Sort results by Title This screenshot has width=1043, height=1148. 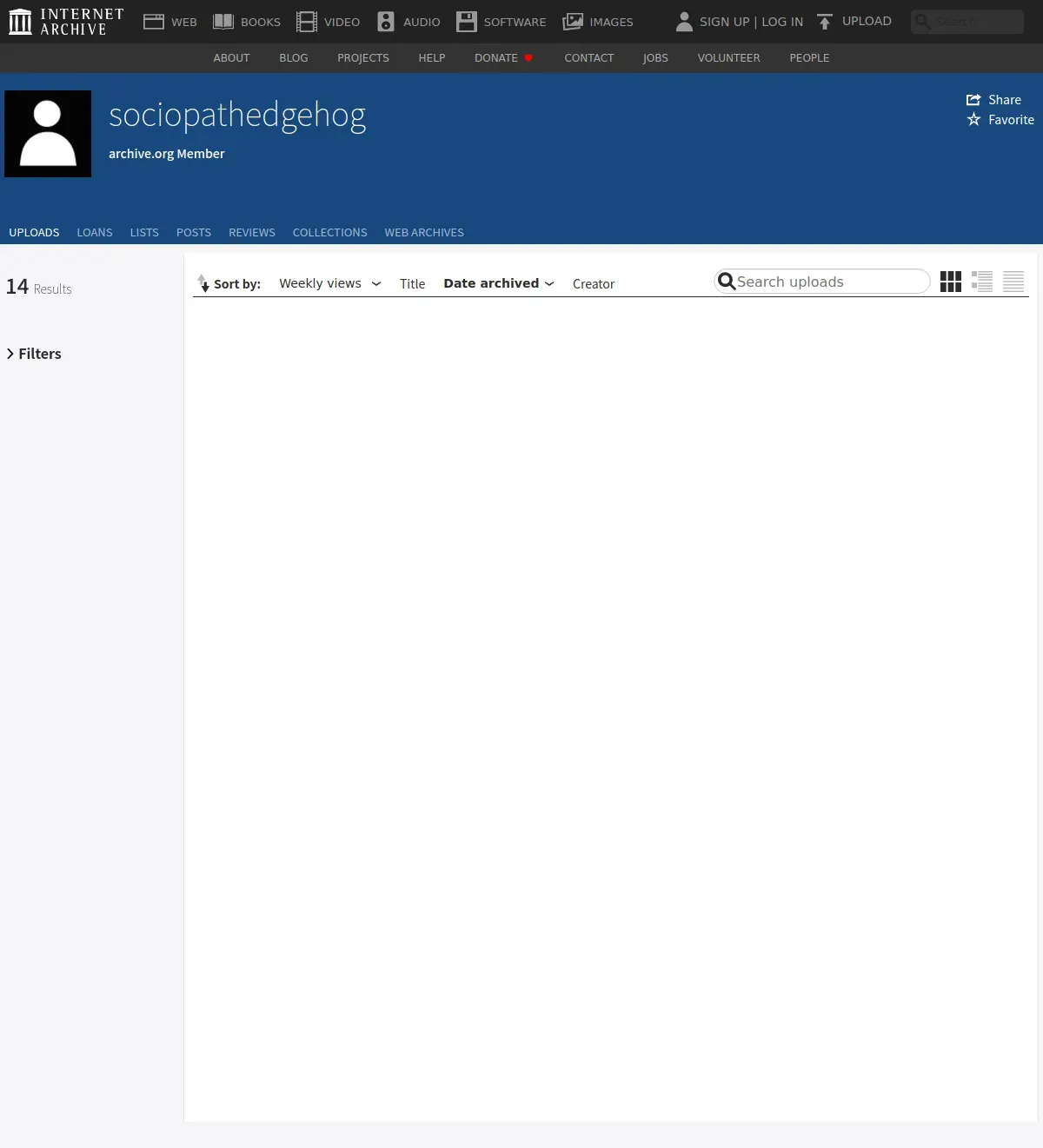[x=413, y=284]
